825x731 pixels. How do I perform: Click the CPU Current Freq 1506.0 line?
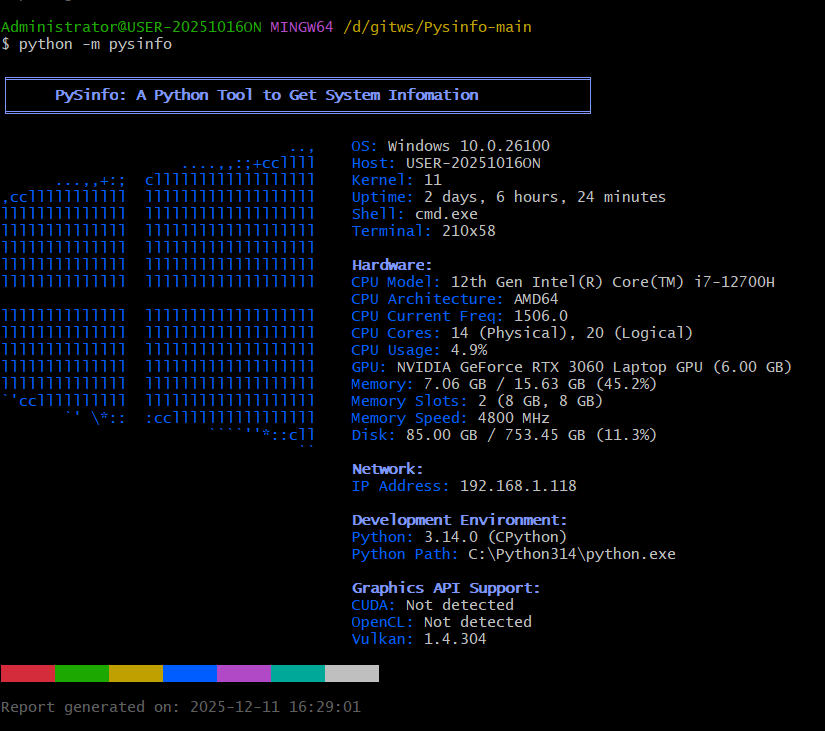coord(459,316)
